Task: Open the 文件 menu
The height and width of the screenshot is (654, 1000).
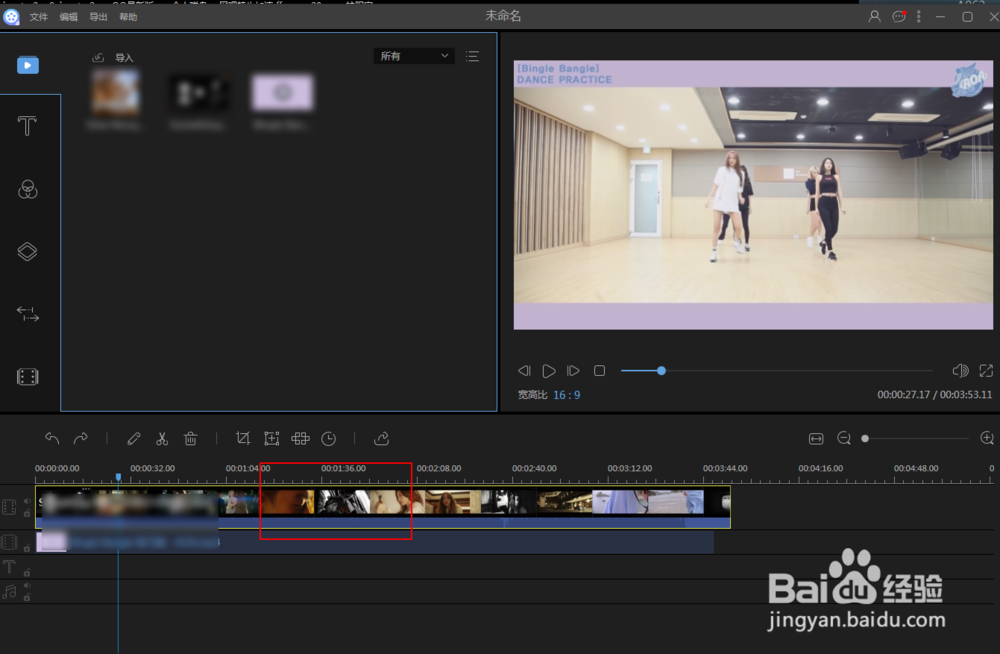Action: click(38, 17)
